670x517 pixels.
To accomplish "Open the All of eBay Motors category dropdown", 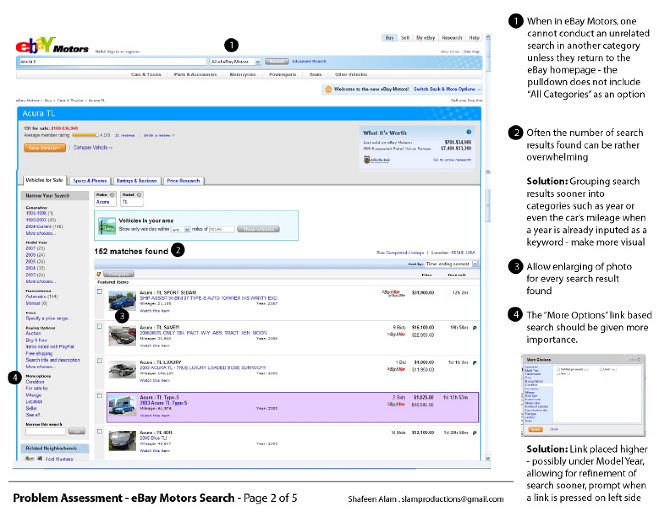I will [235, 62].
